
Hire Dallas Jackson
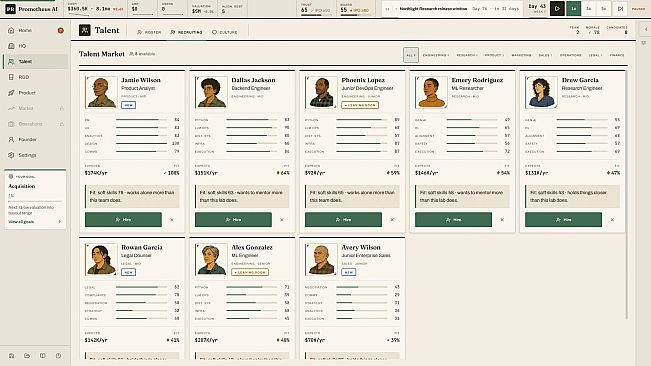233,220
